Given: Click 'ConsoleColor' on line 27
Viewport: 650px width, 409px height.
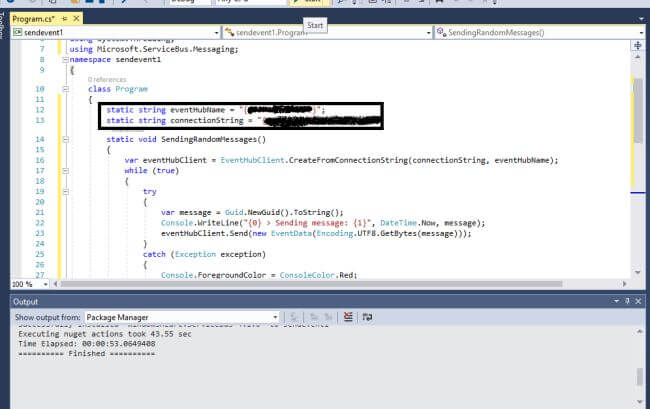Looking at the screenshot, I should (307, 275).
